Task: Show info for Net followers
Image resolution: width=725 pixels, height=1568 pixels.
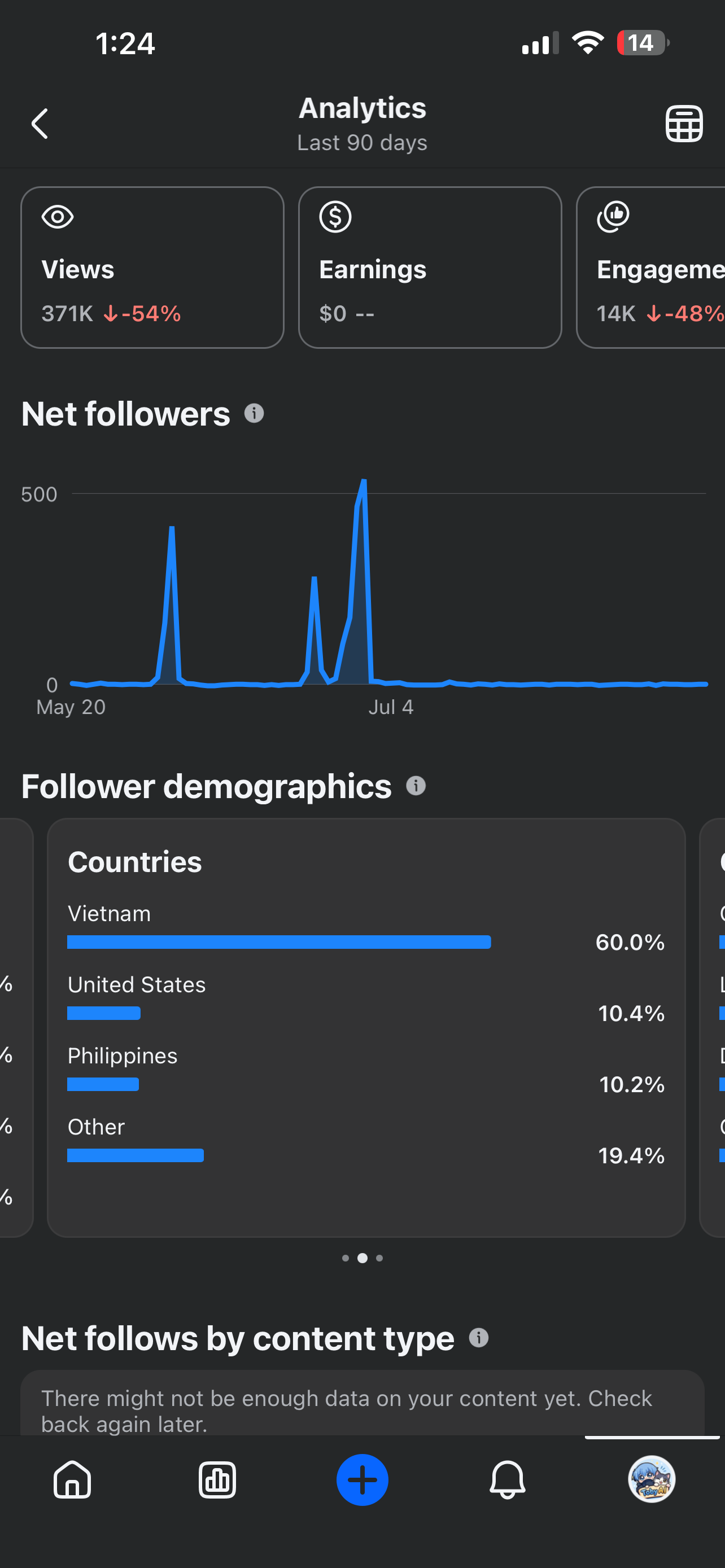Action: click(254, 414)
